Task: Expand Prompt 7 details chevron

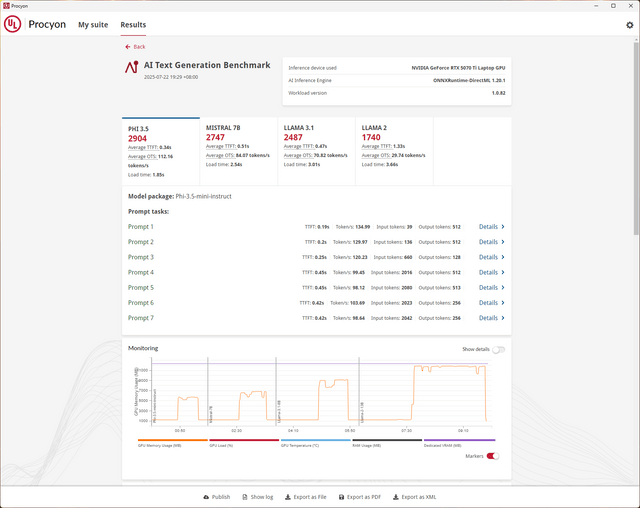Action: [x=503, y=318]
